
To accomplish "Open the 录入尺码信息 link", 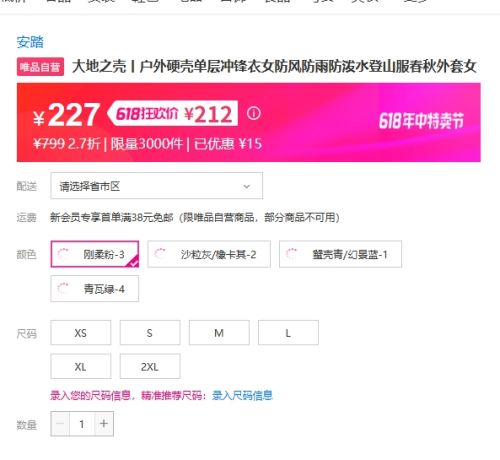I will point(242,396).
